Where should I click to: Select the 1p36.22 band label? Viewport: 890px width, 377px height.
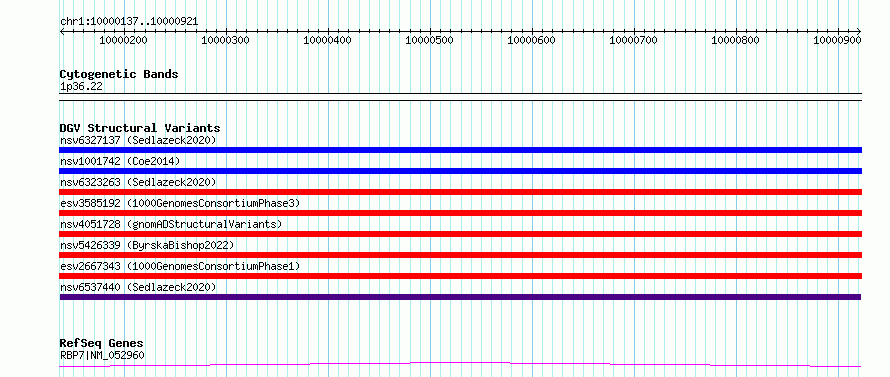point(81,87)
